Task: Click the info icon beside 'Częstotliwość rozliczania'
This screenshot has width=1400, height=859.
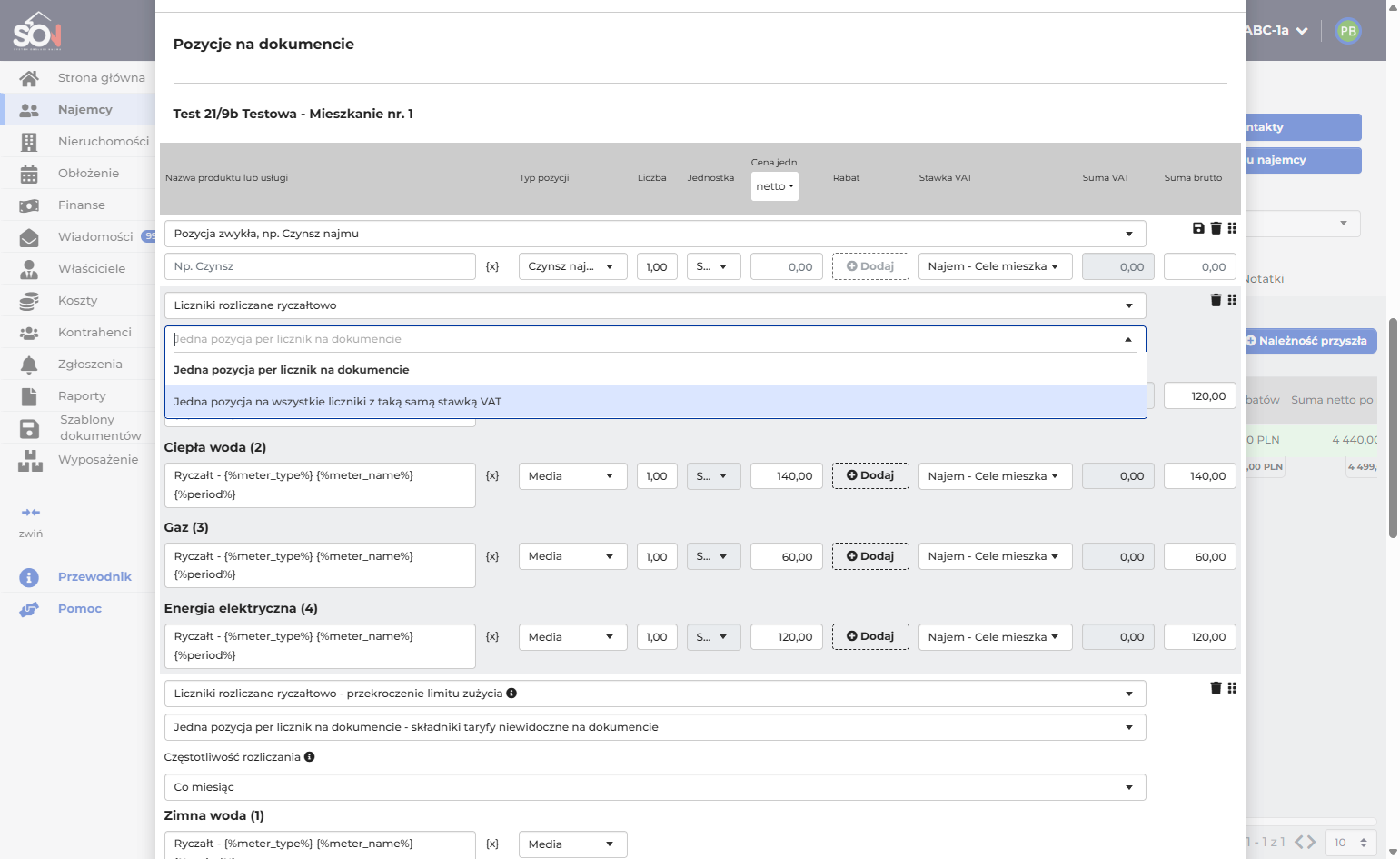Action: coord(310,756)
